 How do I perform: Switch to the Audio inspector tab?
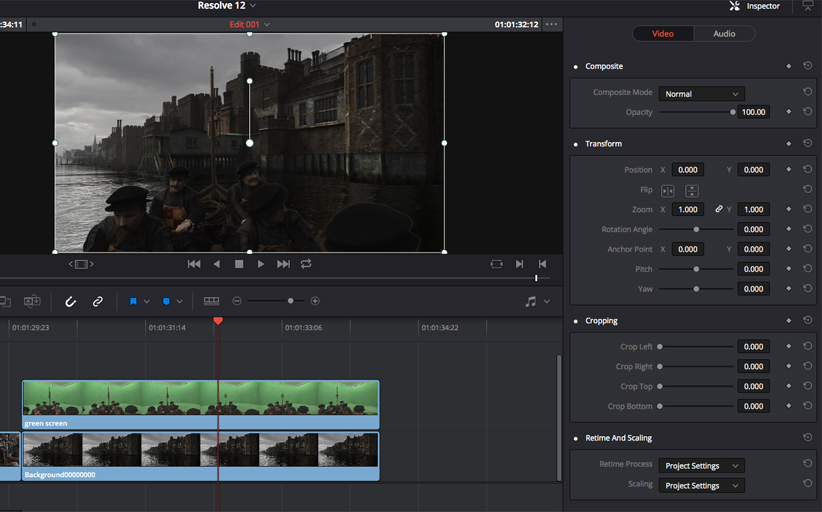click(724, 34)
